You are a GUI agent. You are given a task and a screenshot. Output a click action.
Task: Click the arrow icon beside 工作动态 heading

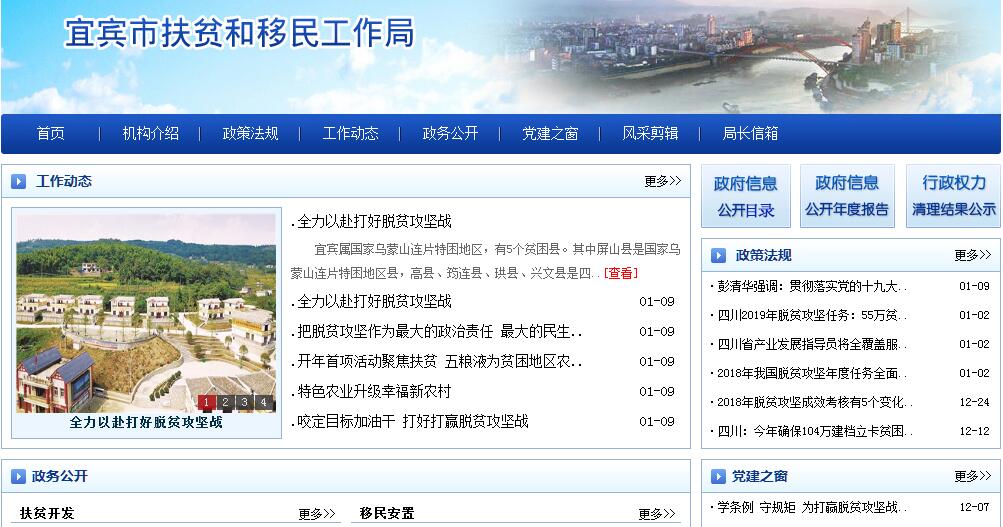click(x=19, y=181)
